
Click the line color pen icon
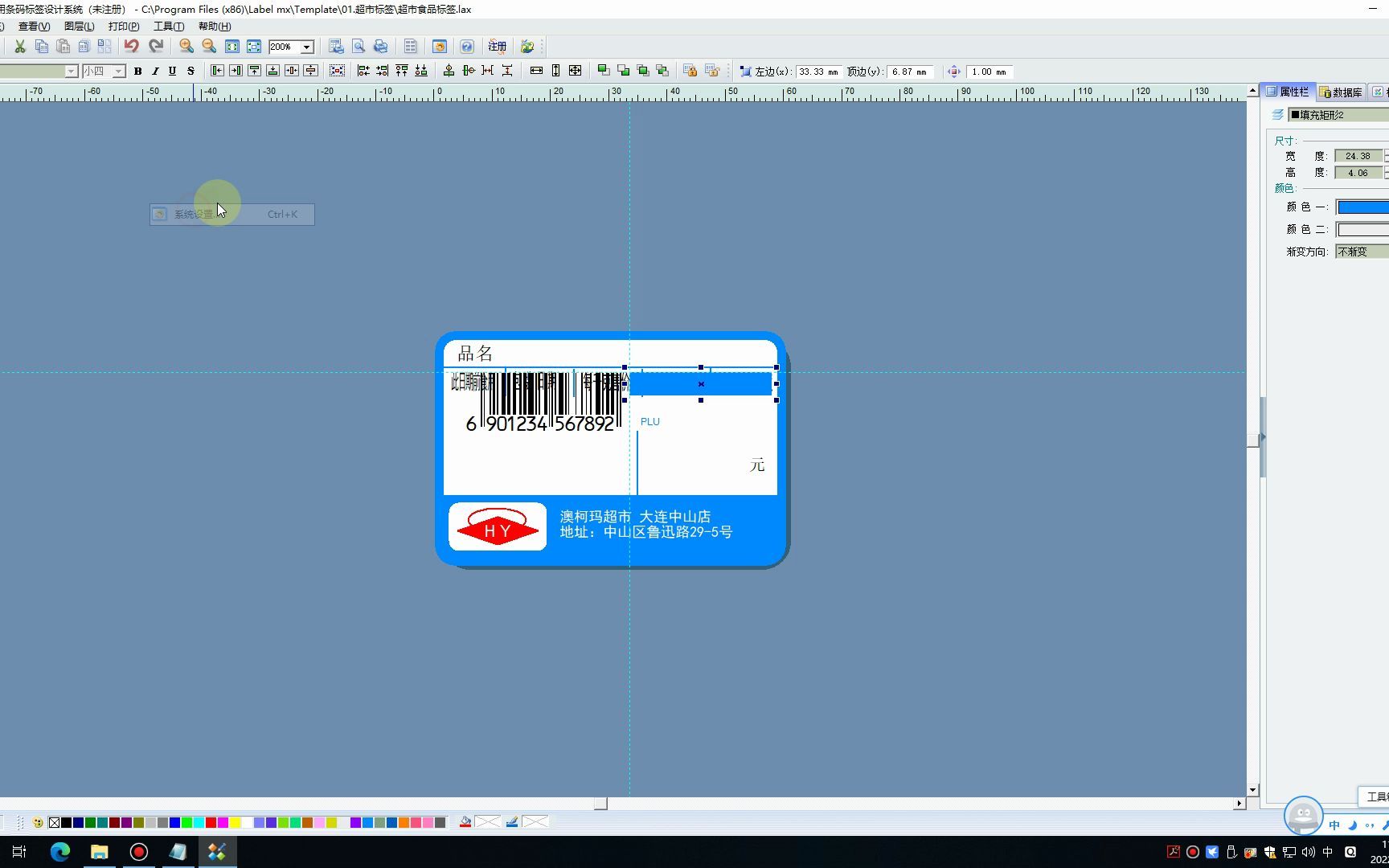pos(512,821)
